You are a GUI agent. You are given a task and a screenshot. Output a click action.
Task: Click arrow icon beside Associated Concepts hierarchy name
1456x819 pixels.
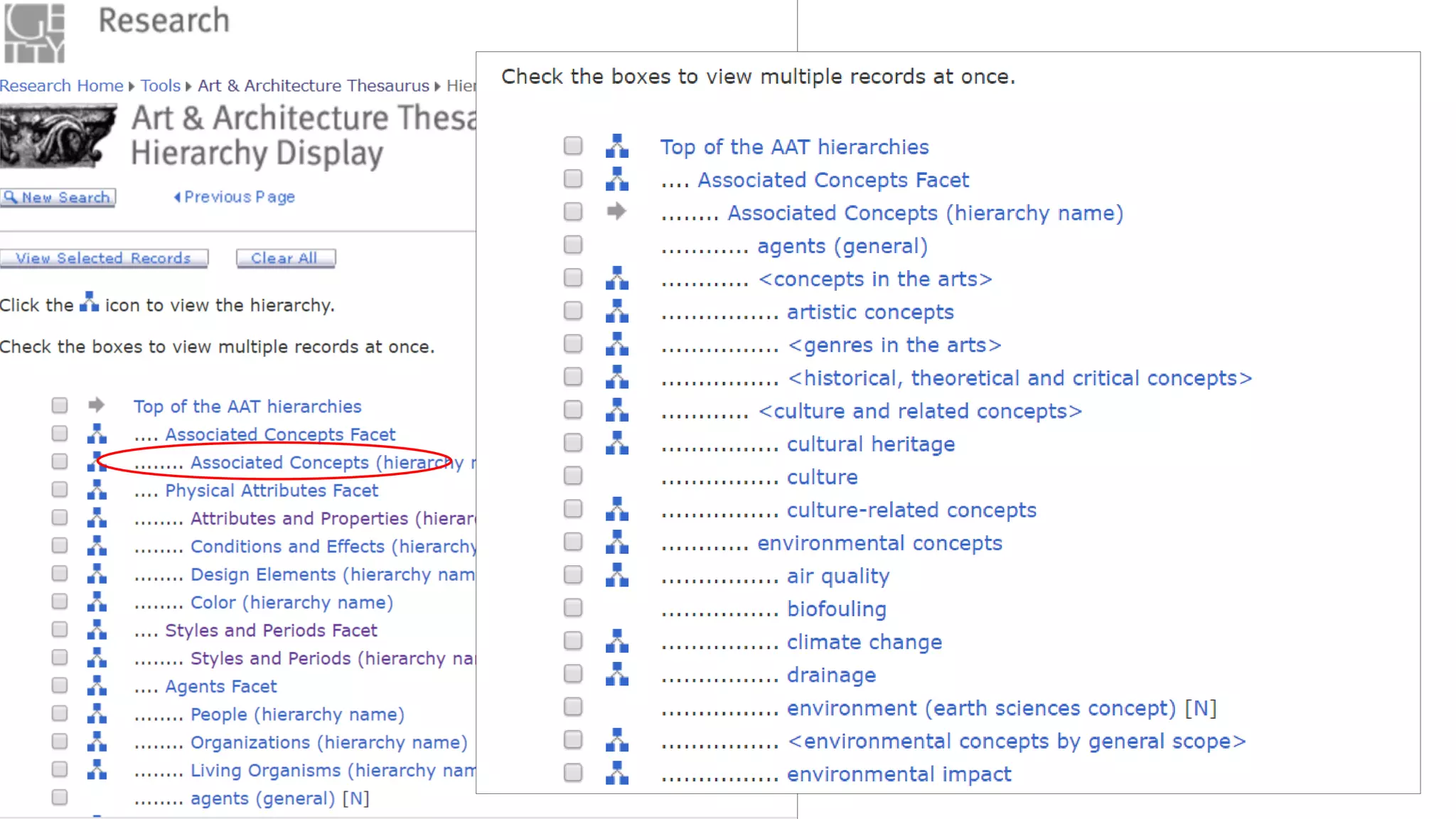tap(616, 212)
